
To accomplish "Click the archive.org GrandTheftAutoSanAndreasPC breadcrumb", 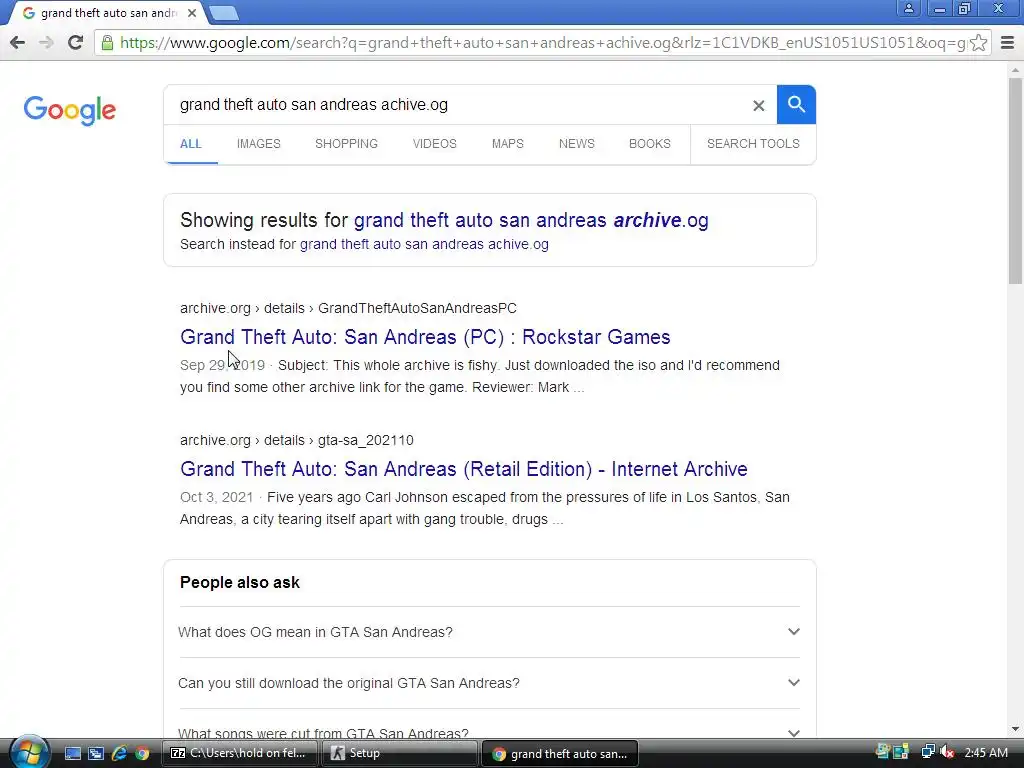I will click(348, 308).
